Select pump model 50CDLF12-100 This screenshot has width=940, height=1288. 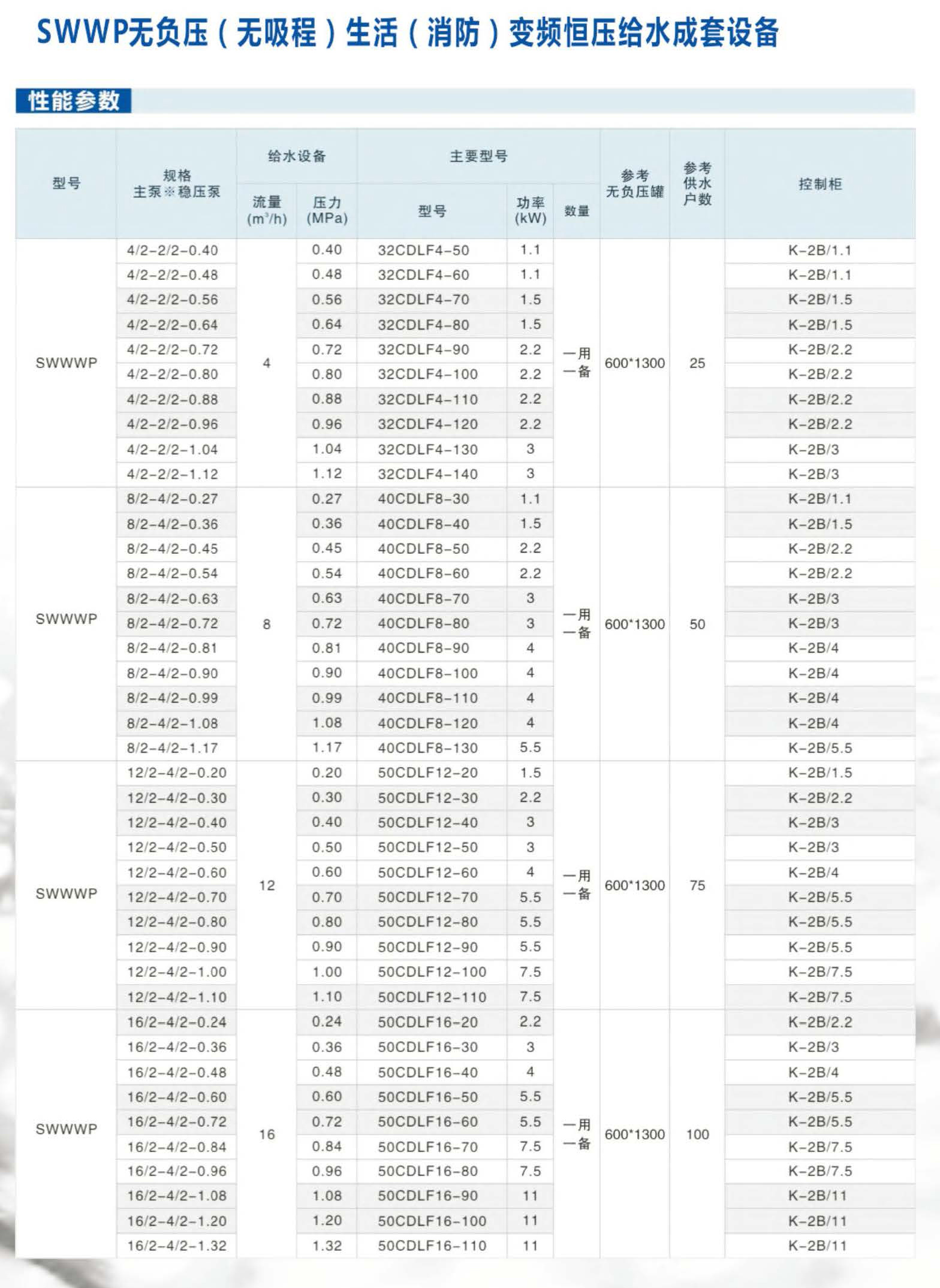coord(432,972)
